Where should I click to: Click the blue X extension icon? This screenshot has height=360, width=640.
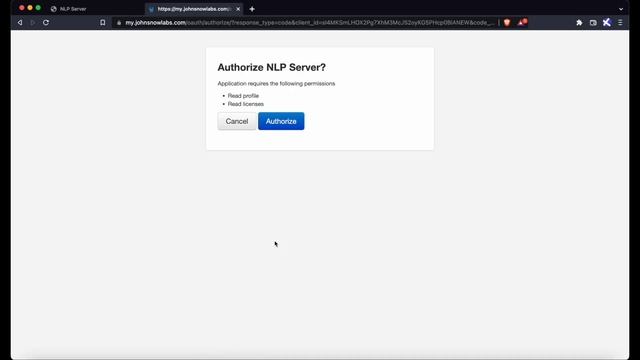[x=607, y=22]
